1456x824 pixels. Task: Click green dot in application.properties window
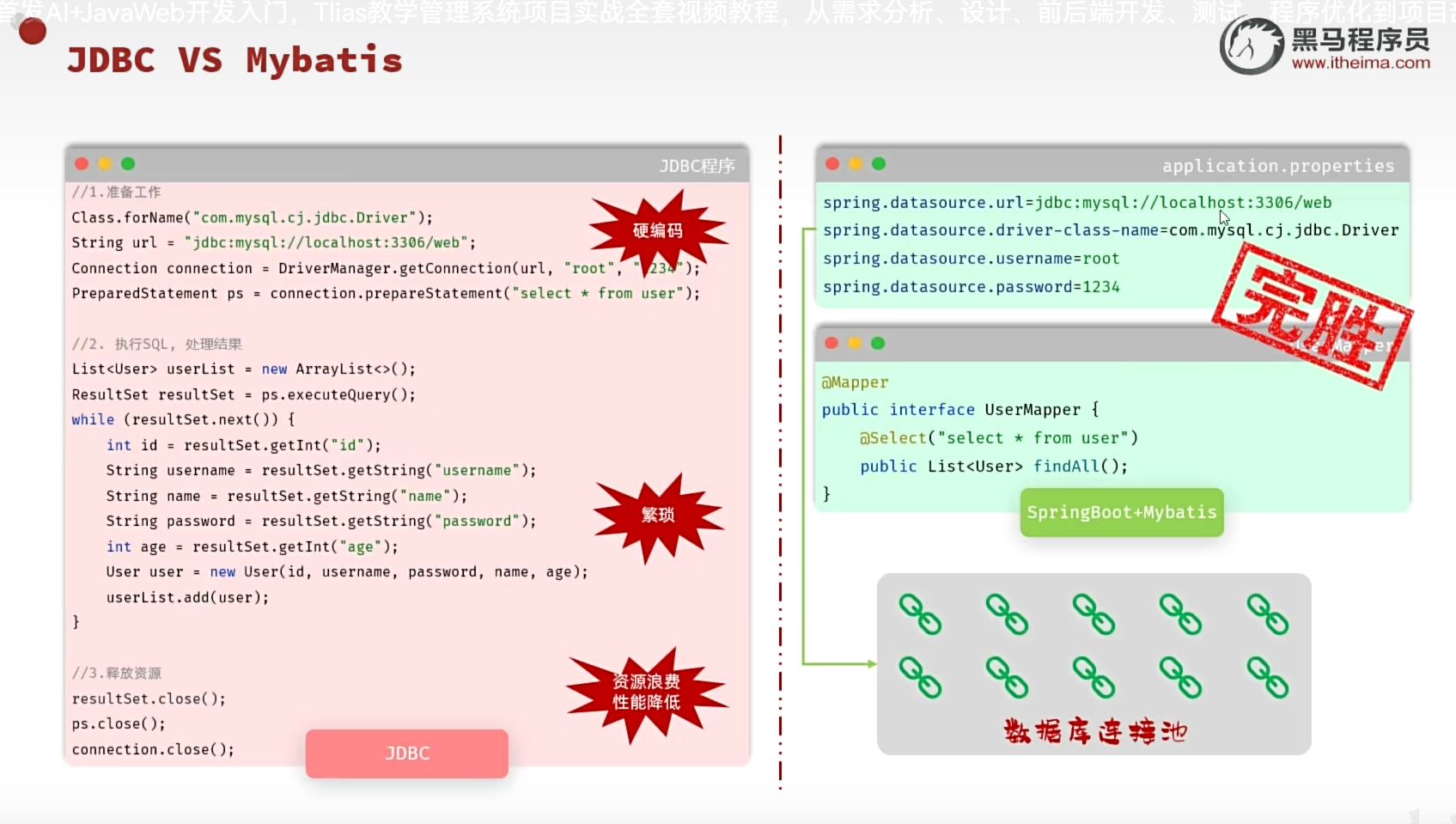coord(879,164)
